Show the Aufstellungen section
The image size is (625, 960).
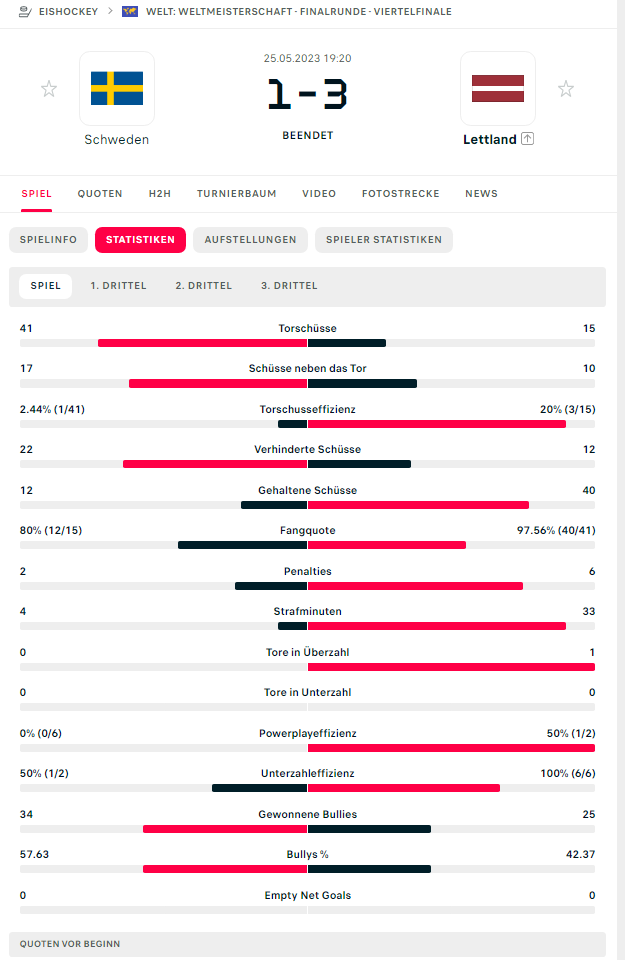coord(250,240)
